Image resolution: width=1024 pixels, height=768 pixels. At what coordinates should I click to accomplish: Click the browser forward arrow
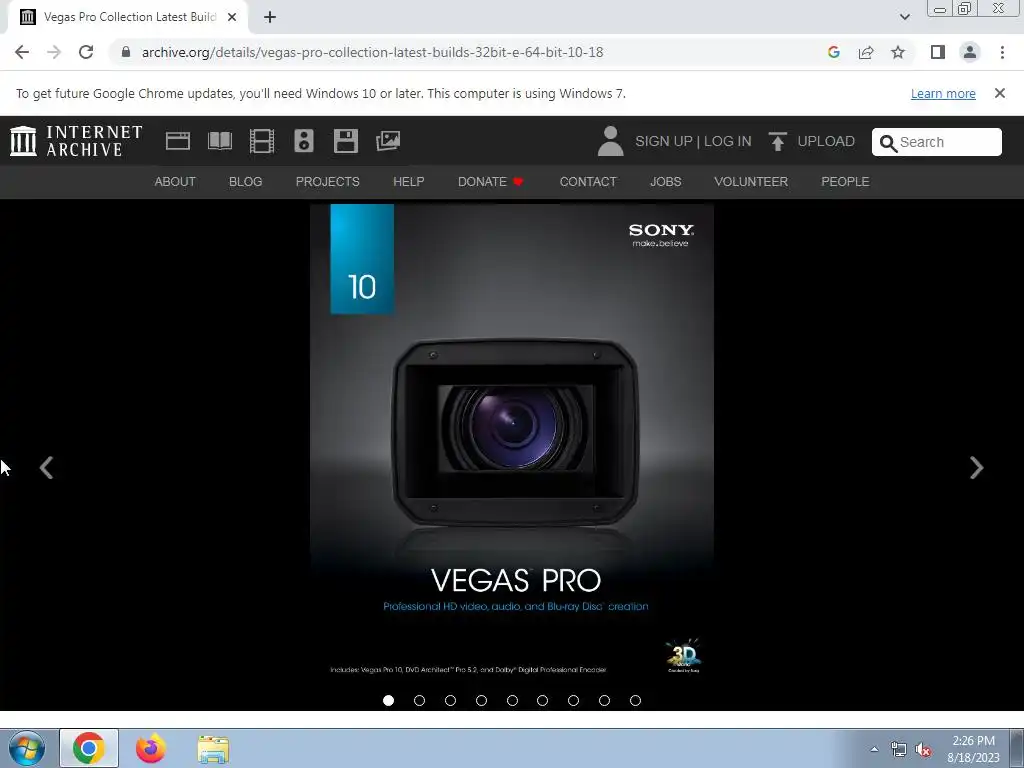tap(54, 52)
